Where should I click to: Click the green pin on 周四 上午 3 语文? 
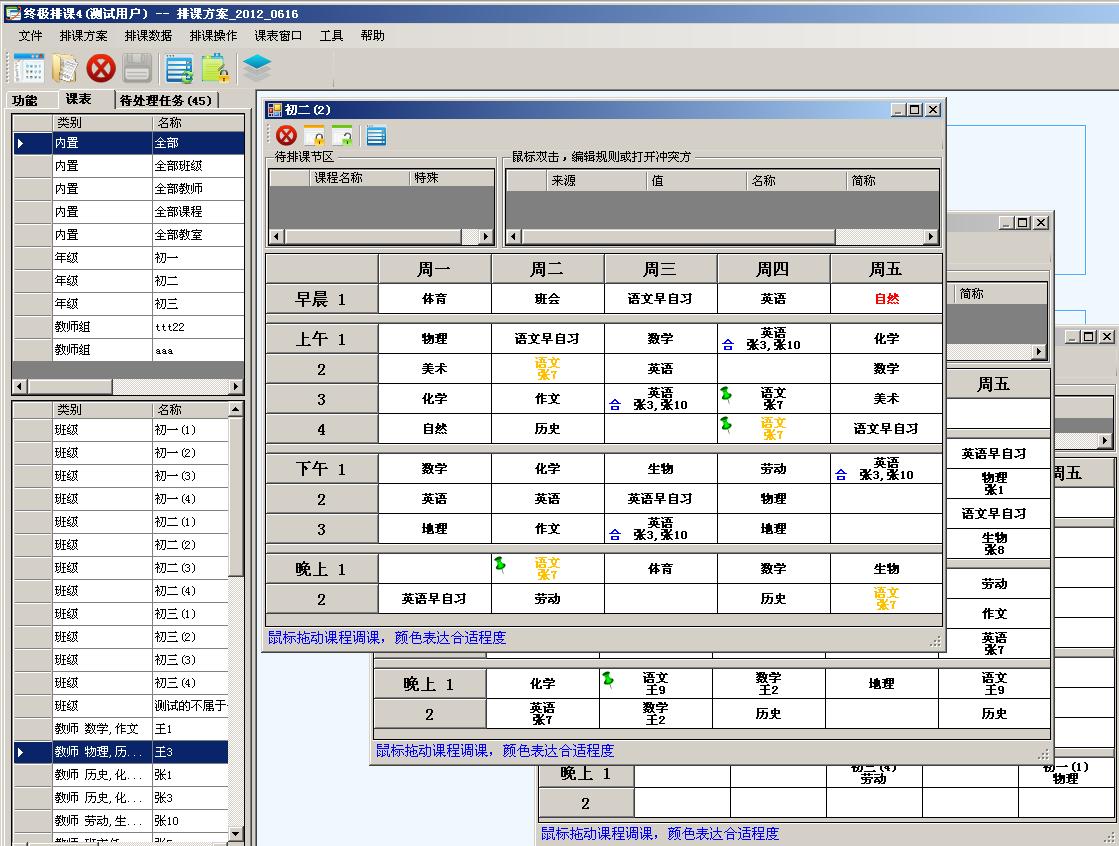726,394
